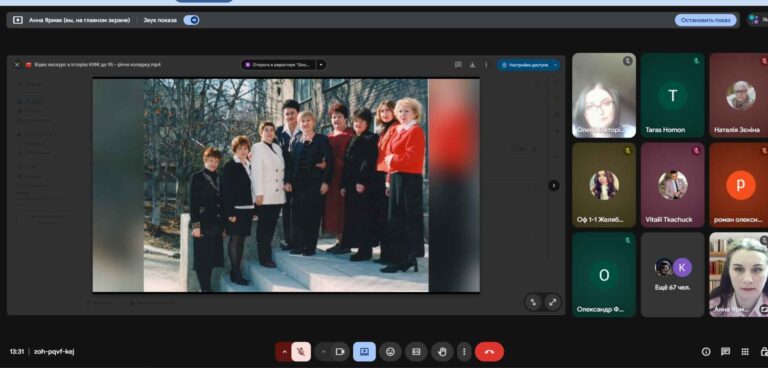Click the captions or layout button

[x=416, y=352]
